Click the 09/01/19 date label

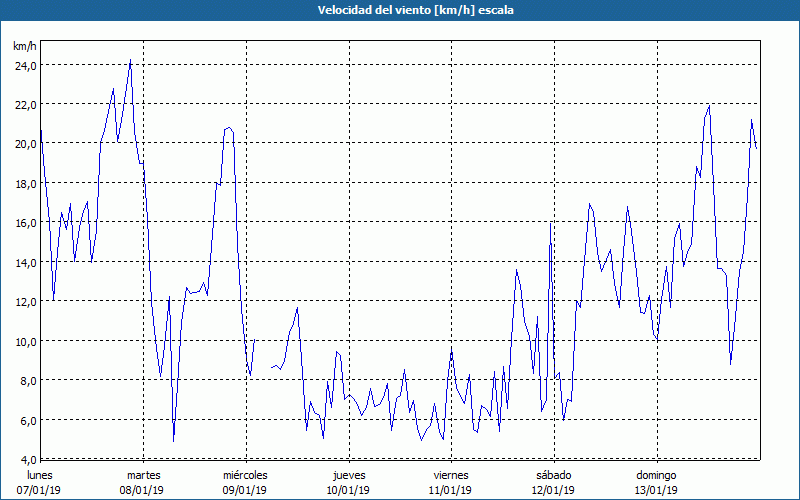point(244,490)
